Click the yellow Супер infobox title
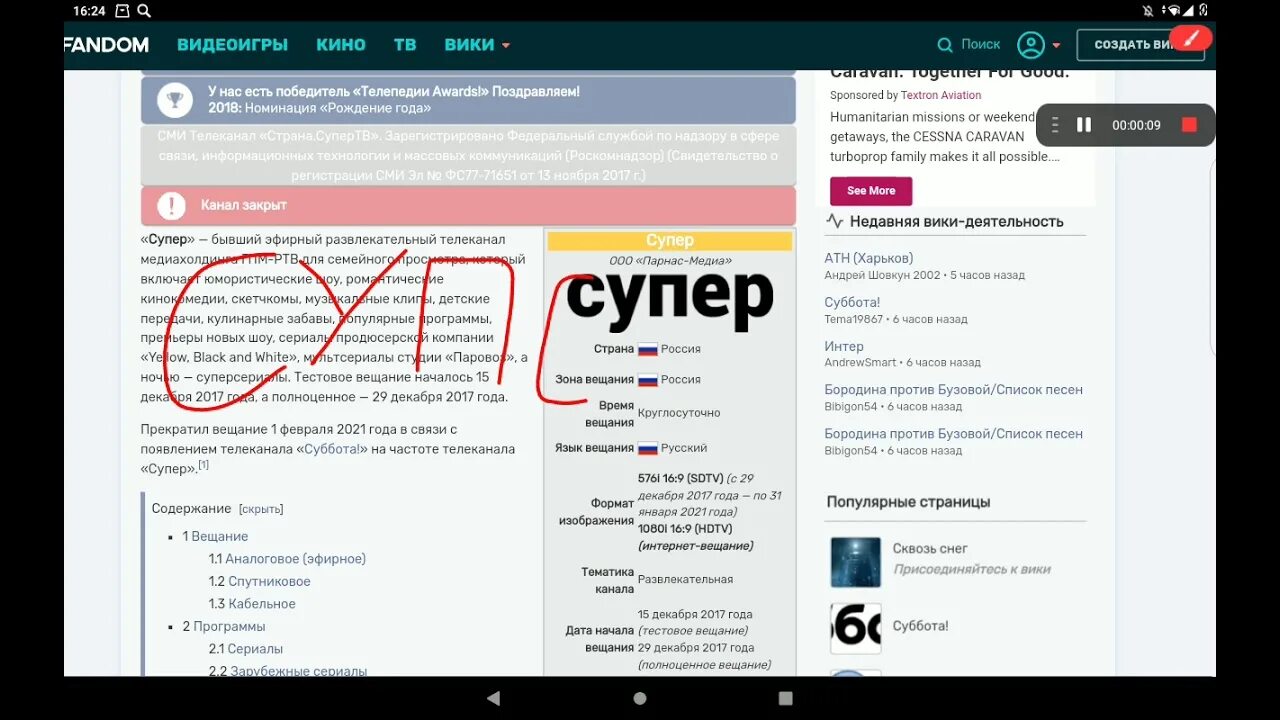Viewport: 1280px width, 720px height. pyautogui.click(x=670, y=241)
